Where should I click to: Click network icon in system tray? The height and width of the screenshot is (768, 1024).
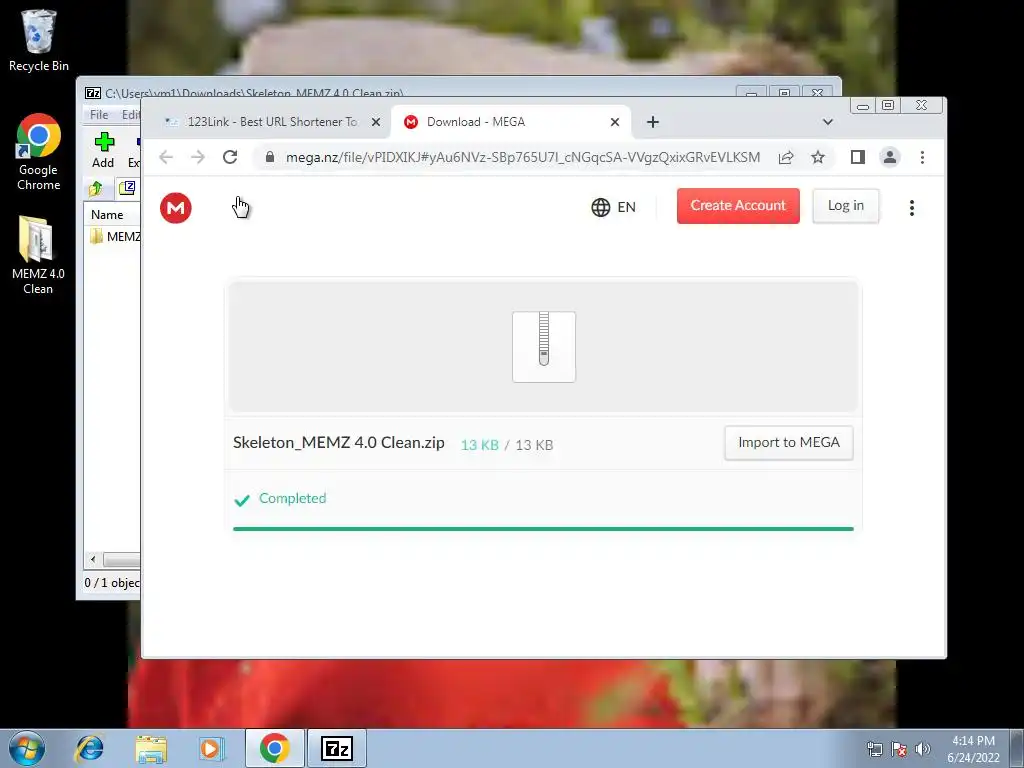coord(875,749)
